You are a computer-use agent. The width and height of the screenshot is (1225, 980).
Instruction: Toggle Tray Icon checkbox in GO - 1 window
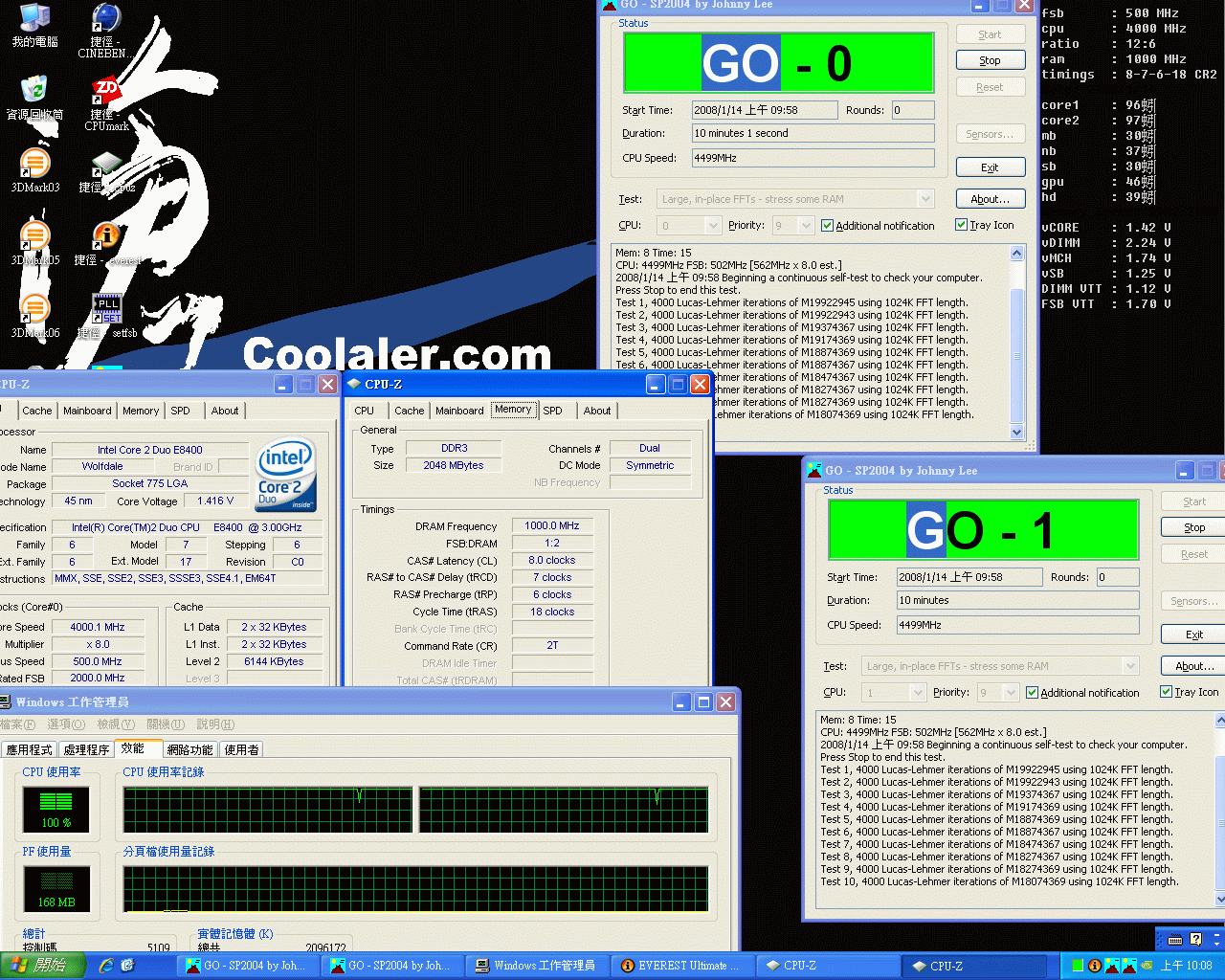coord(1167,692)
